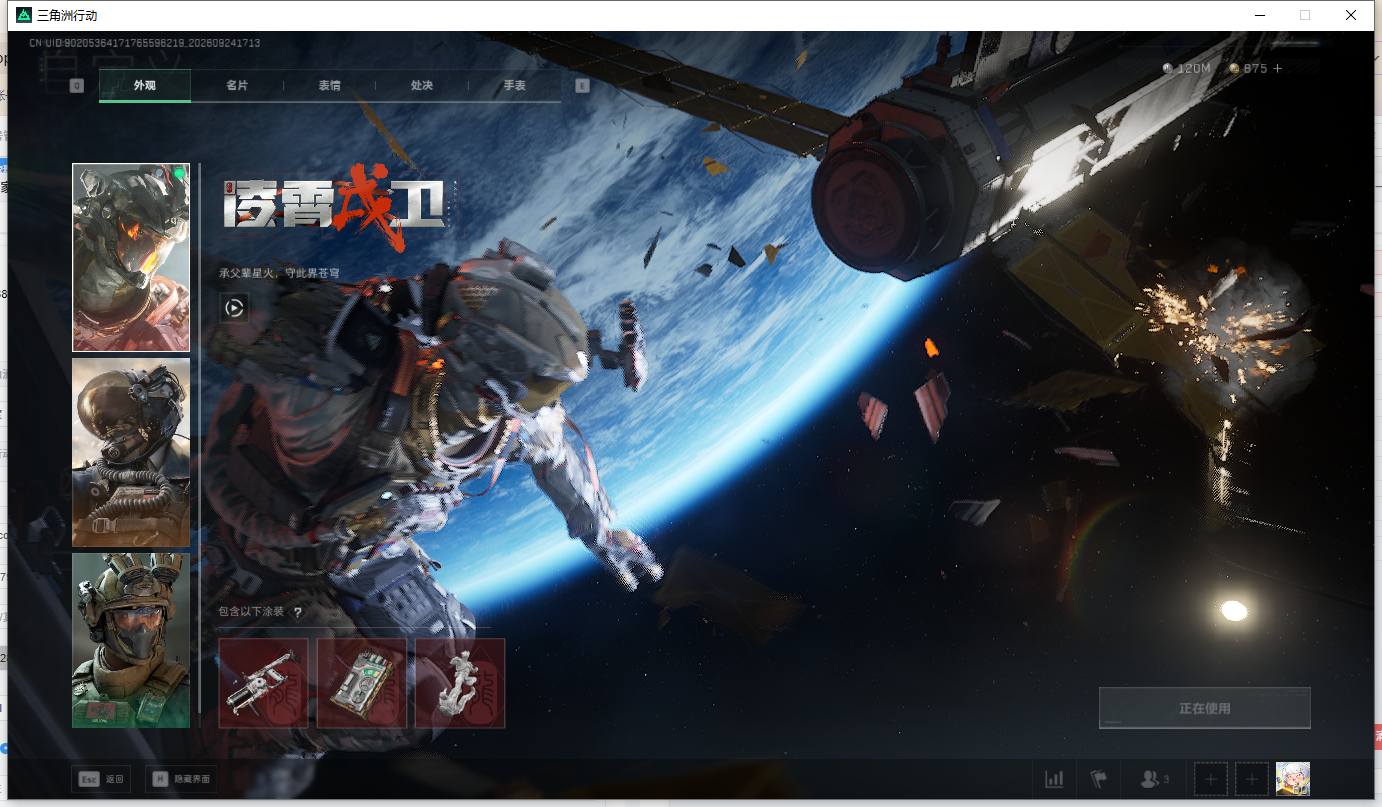Select the orange-visor armored helmet skin thumbnail
This screenshot has height=807, width=1382.
131,258
